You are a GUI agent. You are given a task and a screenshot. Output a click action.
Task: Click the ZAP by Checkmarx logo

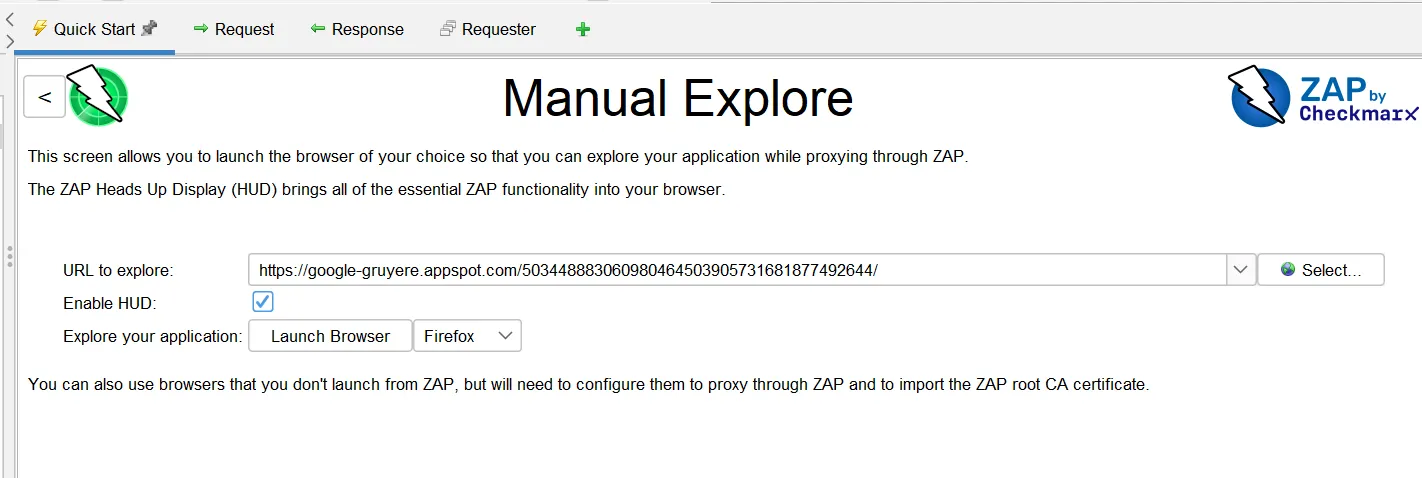pos(1322,97)
